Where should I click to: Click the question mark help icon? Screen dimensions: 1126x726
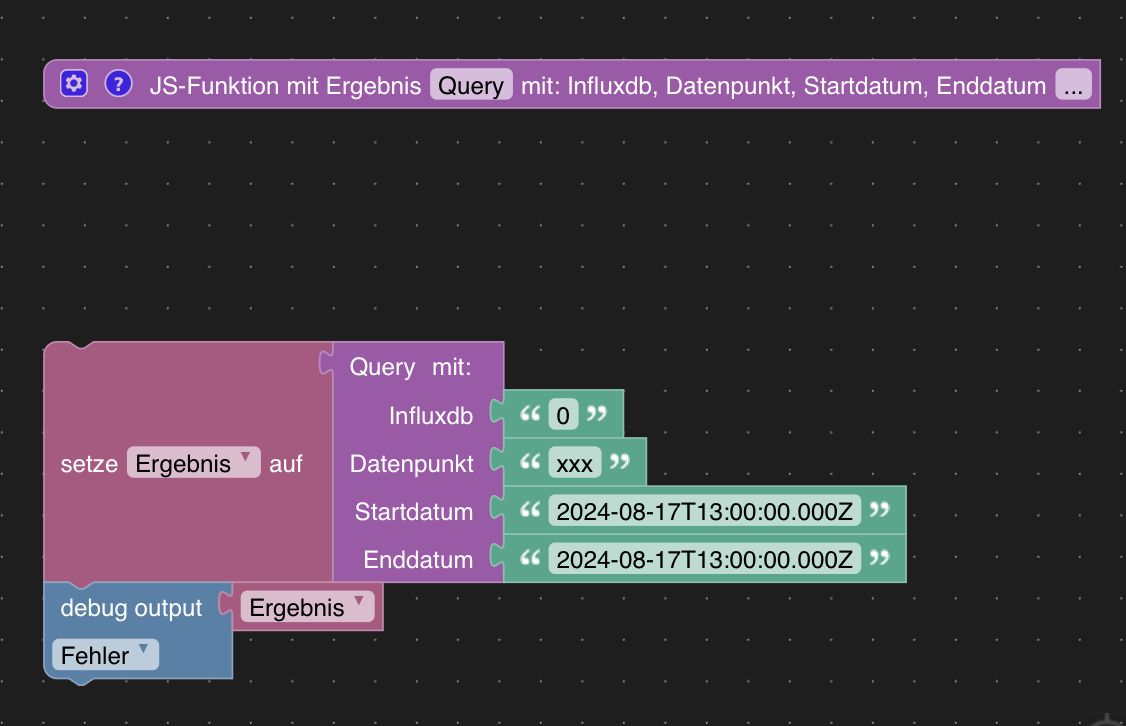(118, 84)
